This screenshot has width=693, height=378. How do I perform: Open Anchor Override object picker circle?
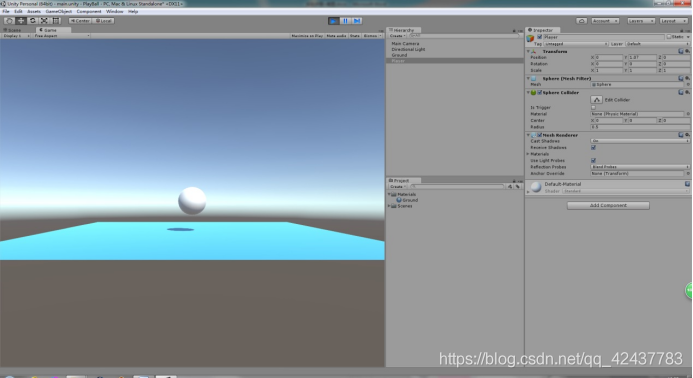click(x=688, y=174)
